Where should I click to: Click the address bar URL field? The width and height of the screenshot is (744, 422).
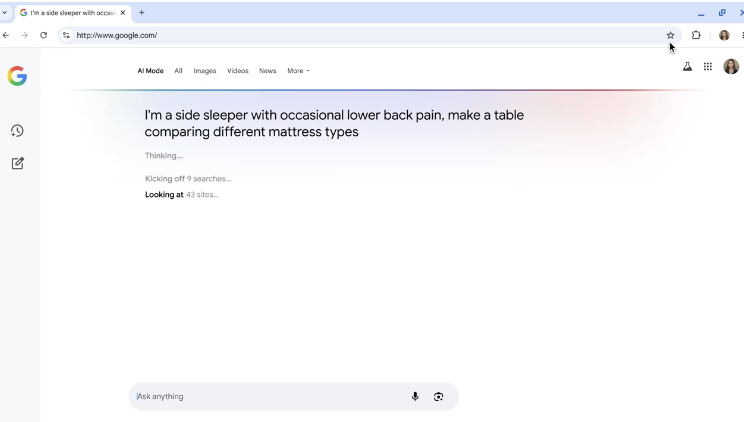coord(360,35)
